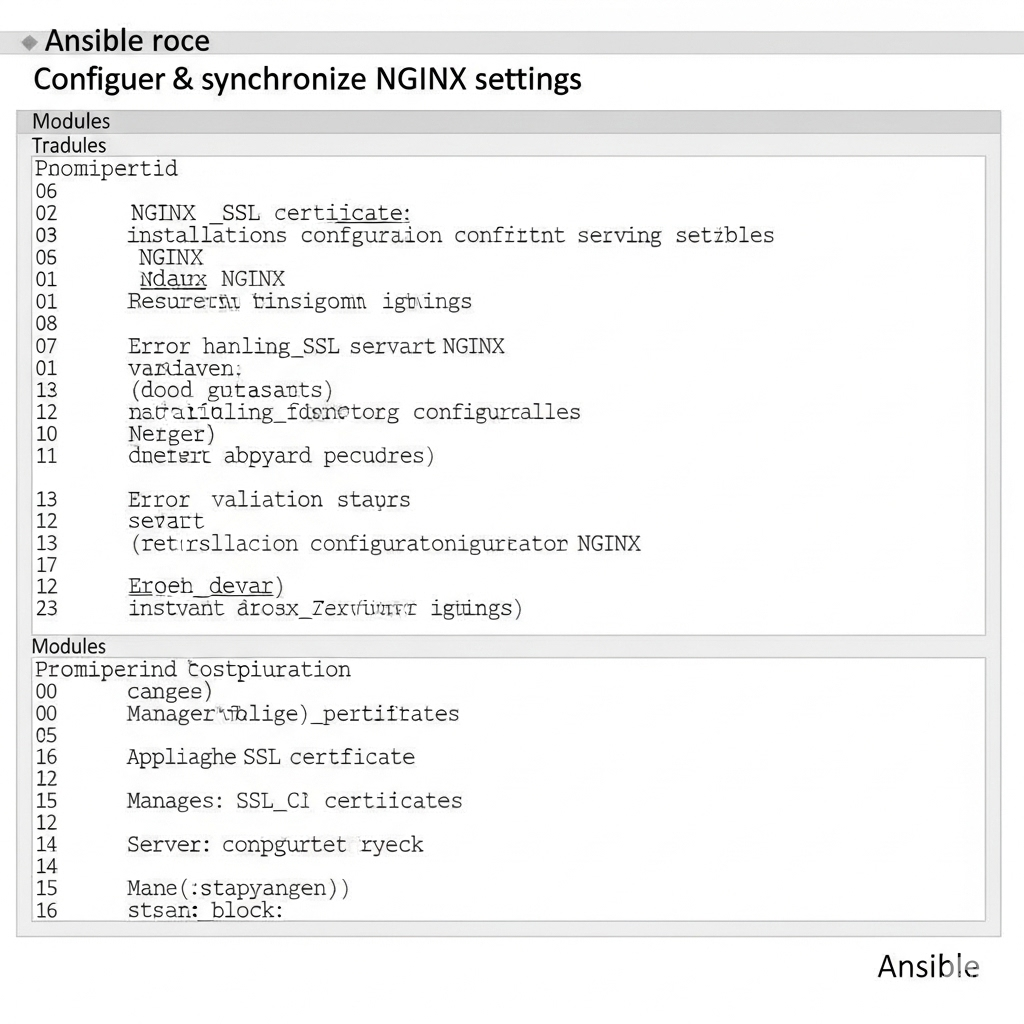The width and height of the screenshot is (1024, 1024).
Task: Select the Promiperind tostpiuration entry
Action: point(192,669)
